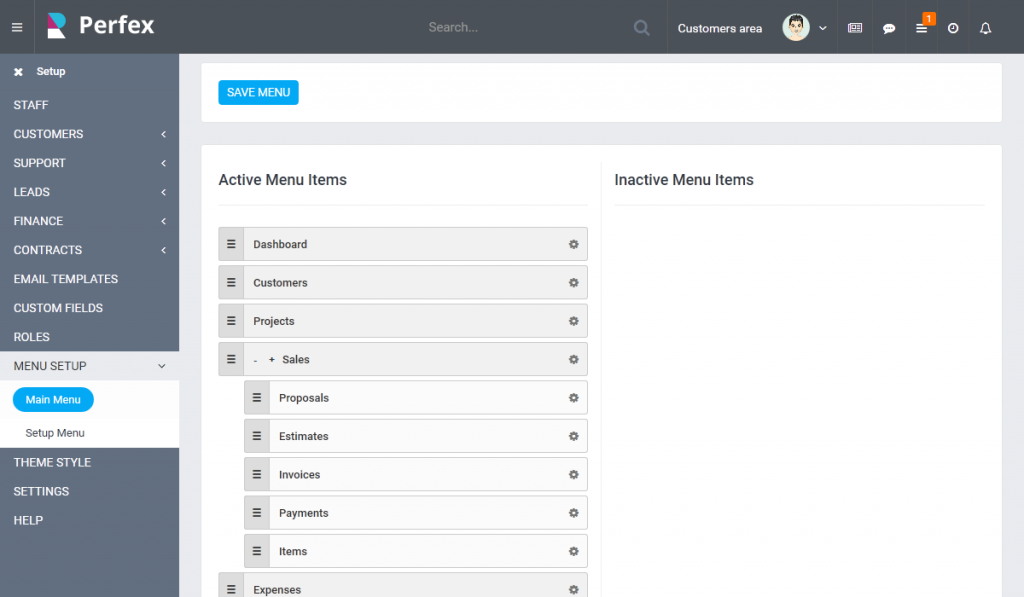Image resolution: width=1024 pixels, height=597 pixels.
Task: Collapse the MENU SETUP section
Action: (90, 366)
